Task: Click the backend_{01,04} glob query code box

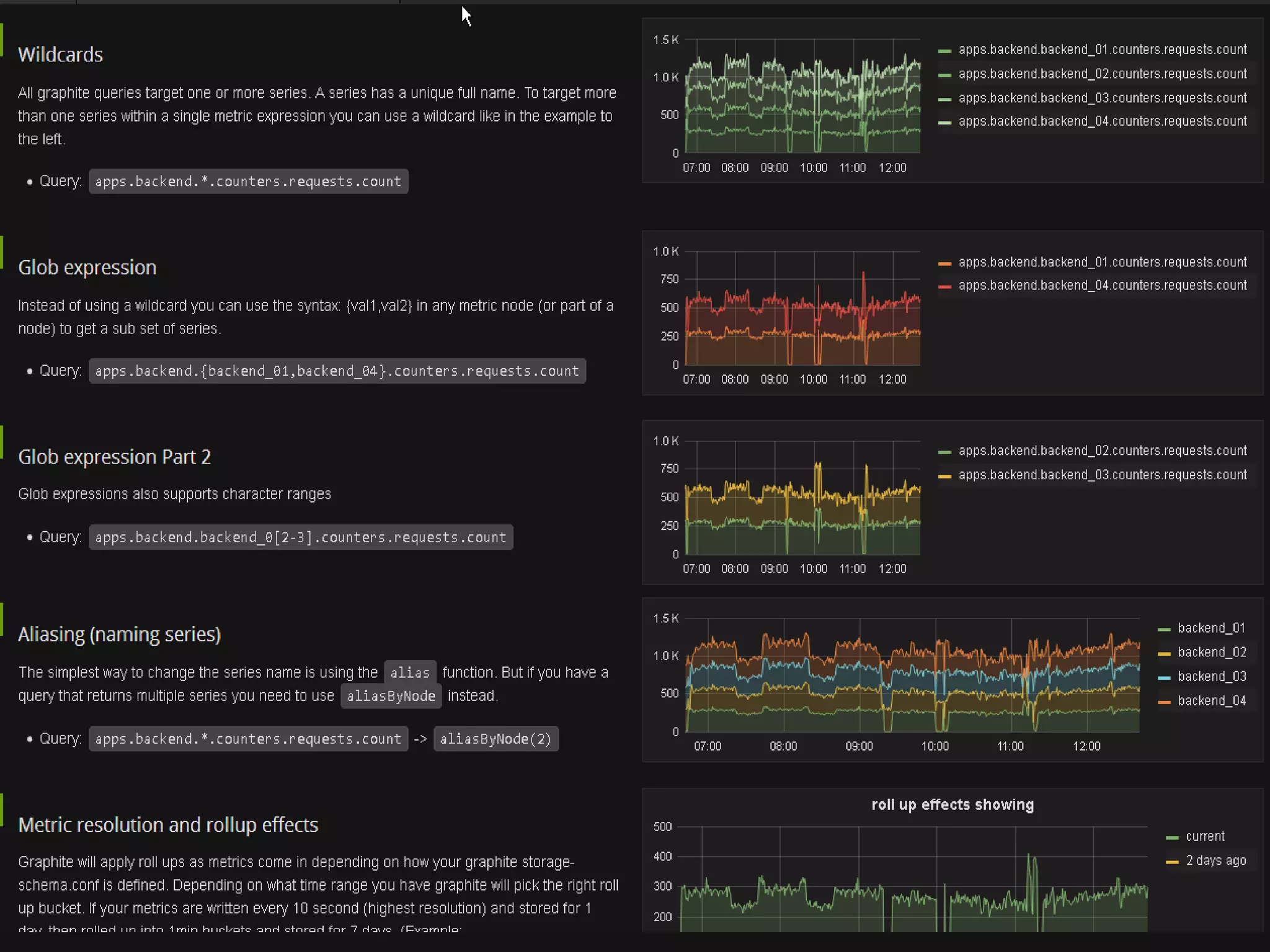Action: pos(337,371)
